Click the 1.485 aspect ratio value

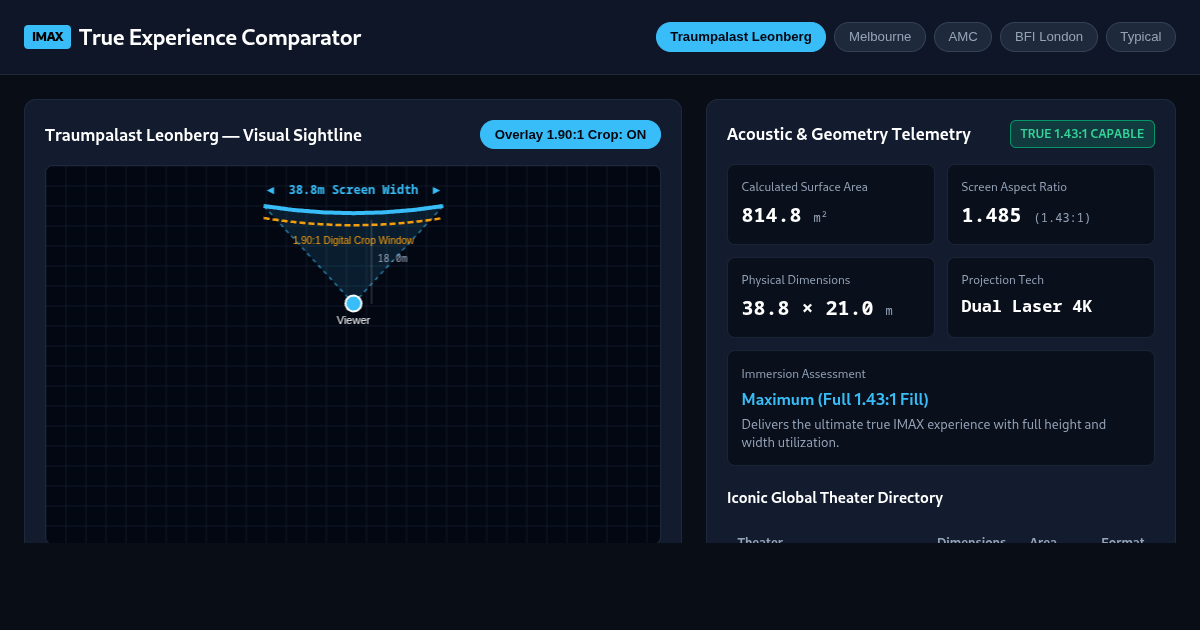point(991,215)
